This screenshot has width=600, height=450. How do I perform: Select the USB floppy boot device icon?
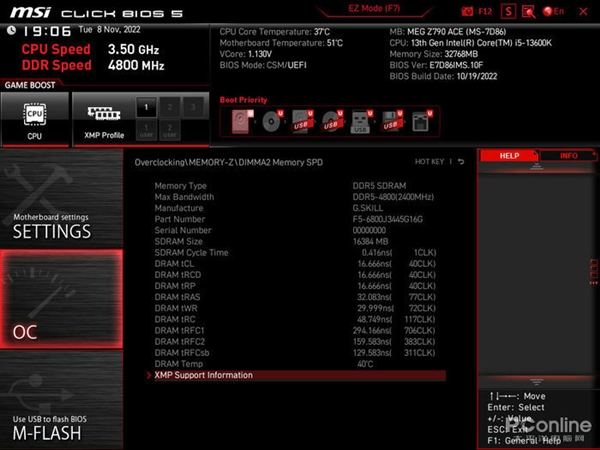pyautogui.click(x=391, y=121)
